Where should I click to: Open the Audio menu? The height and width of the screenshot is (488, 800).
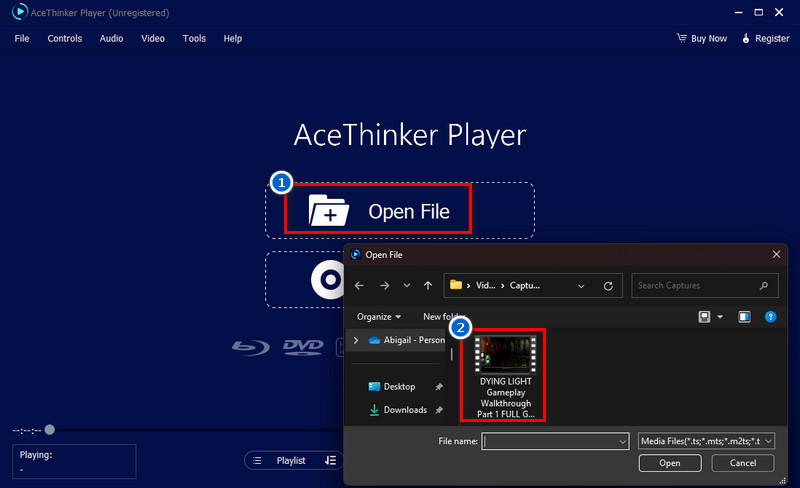point(111,38)
